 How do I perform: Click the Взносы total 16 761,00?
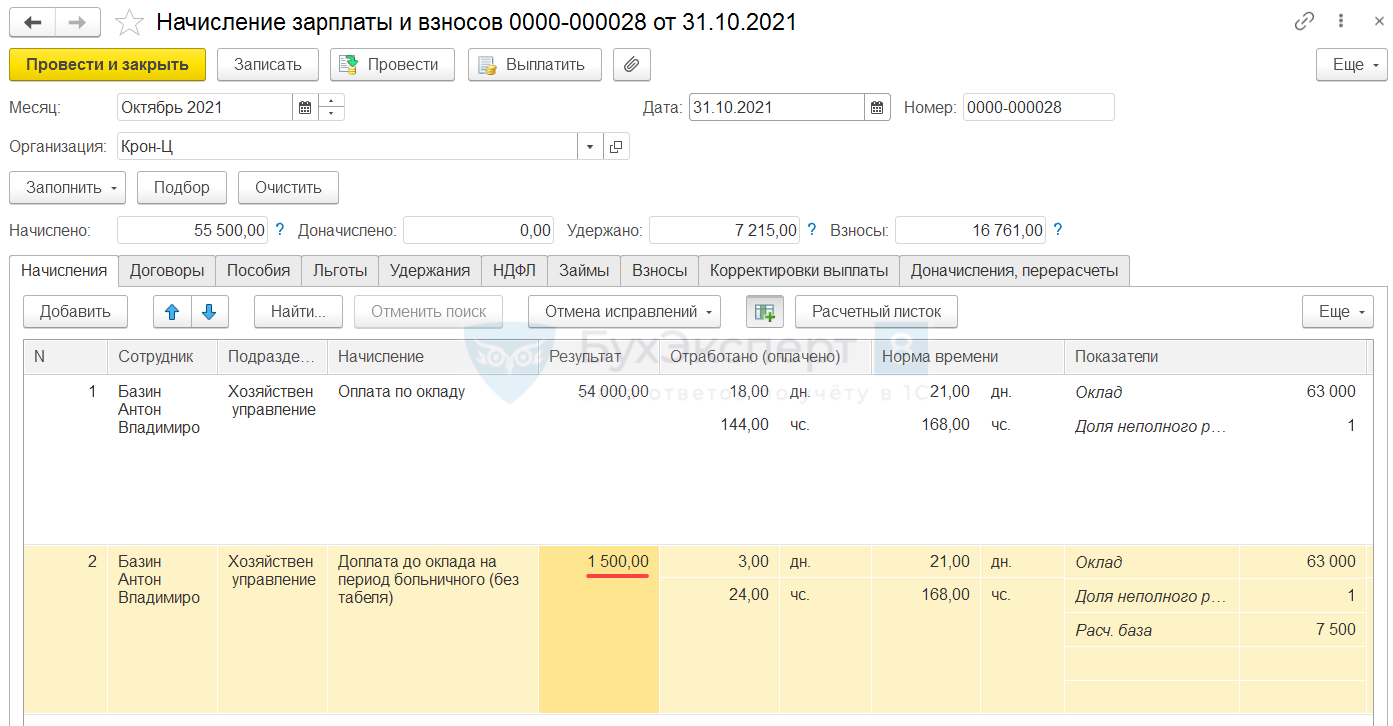[971, 231]
